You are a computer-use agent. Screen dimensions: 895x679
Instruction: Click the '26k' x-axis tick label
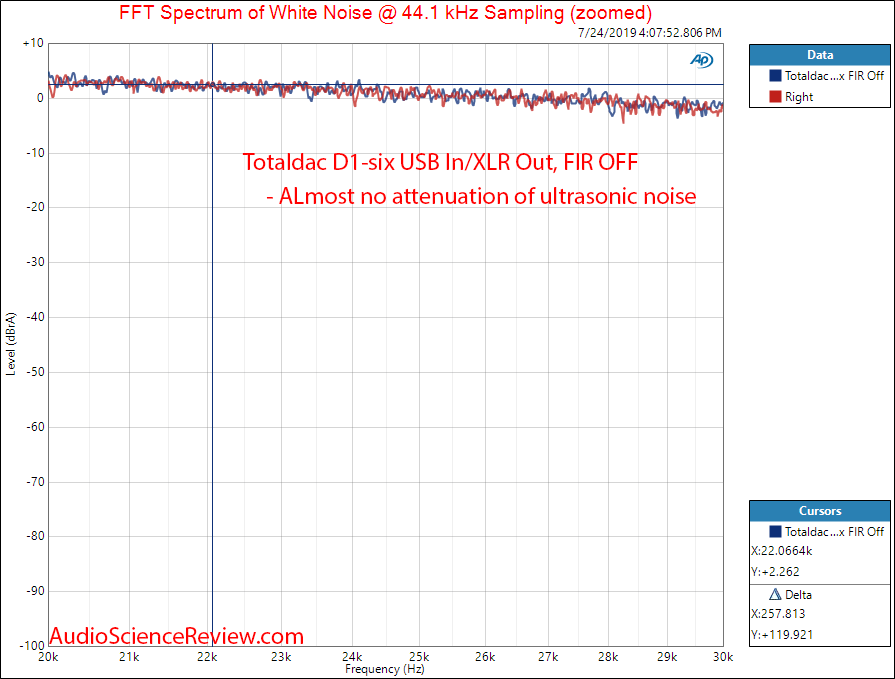[485, 657]
